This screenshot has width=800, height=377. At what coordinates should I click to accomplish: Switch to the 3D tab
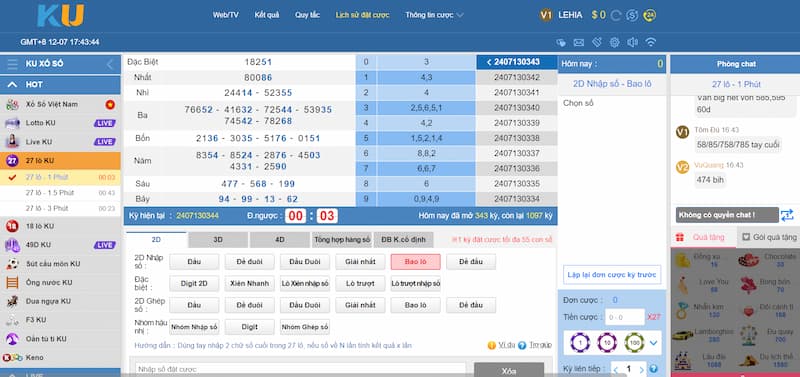click(218, 240)
